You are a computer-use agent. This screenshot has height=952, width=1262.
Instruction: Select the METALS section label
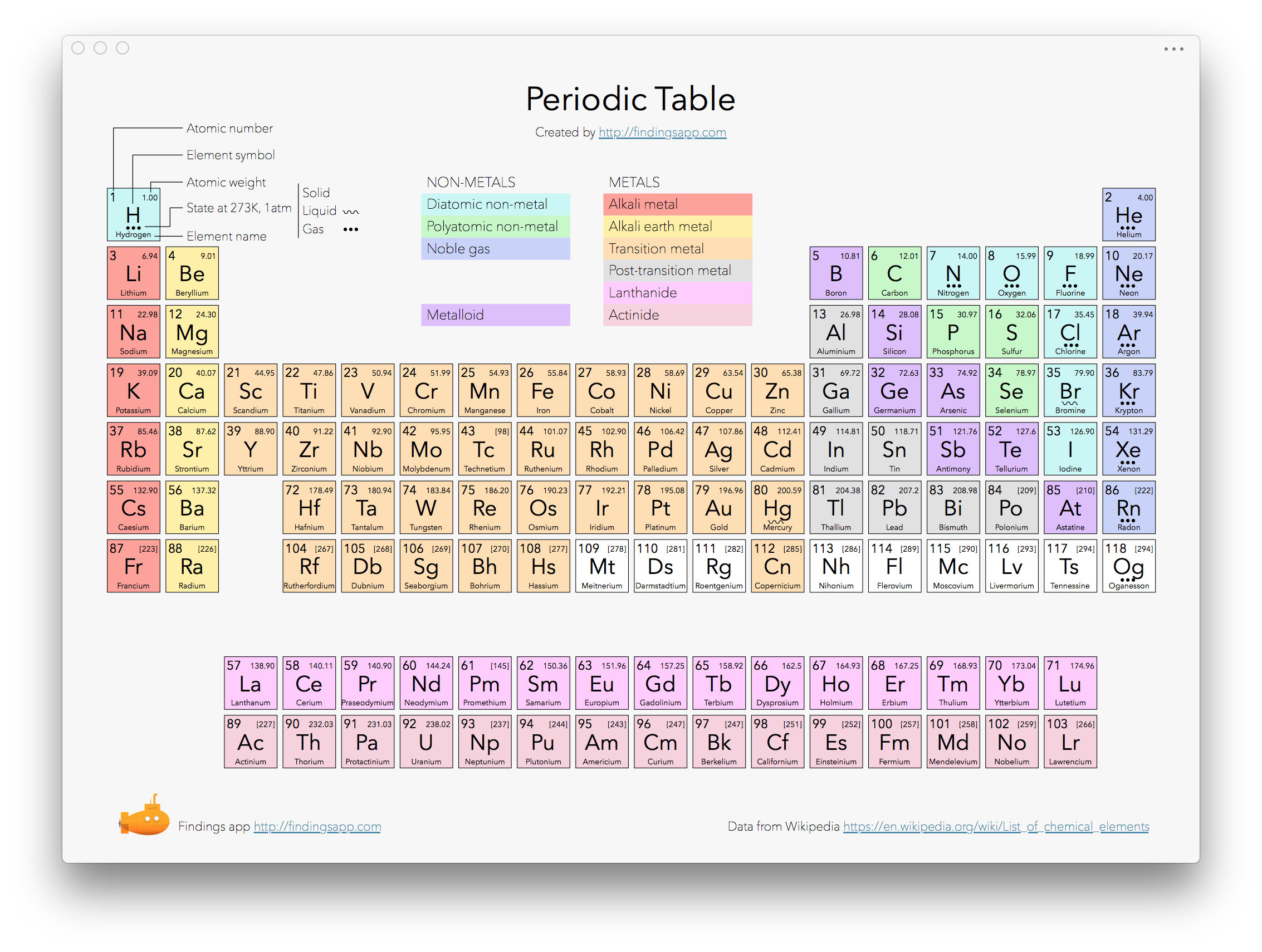632,182
